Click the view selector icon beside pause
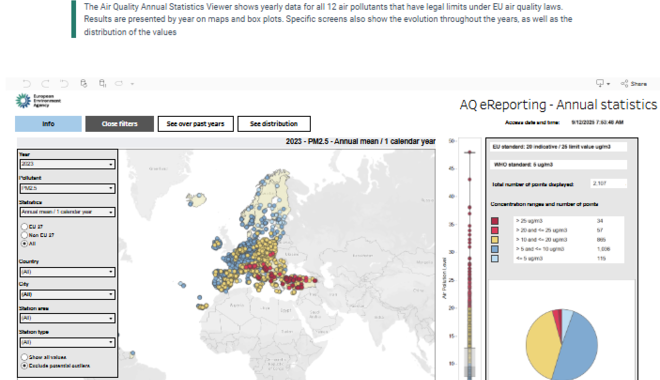Screen dimensions: 660x380 [x=119, y=83]
